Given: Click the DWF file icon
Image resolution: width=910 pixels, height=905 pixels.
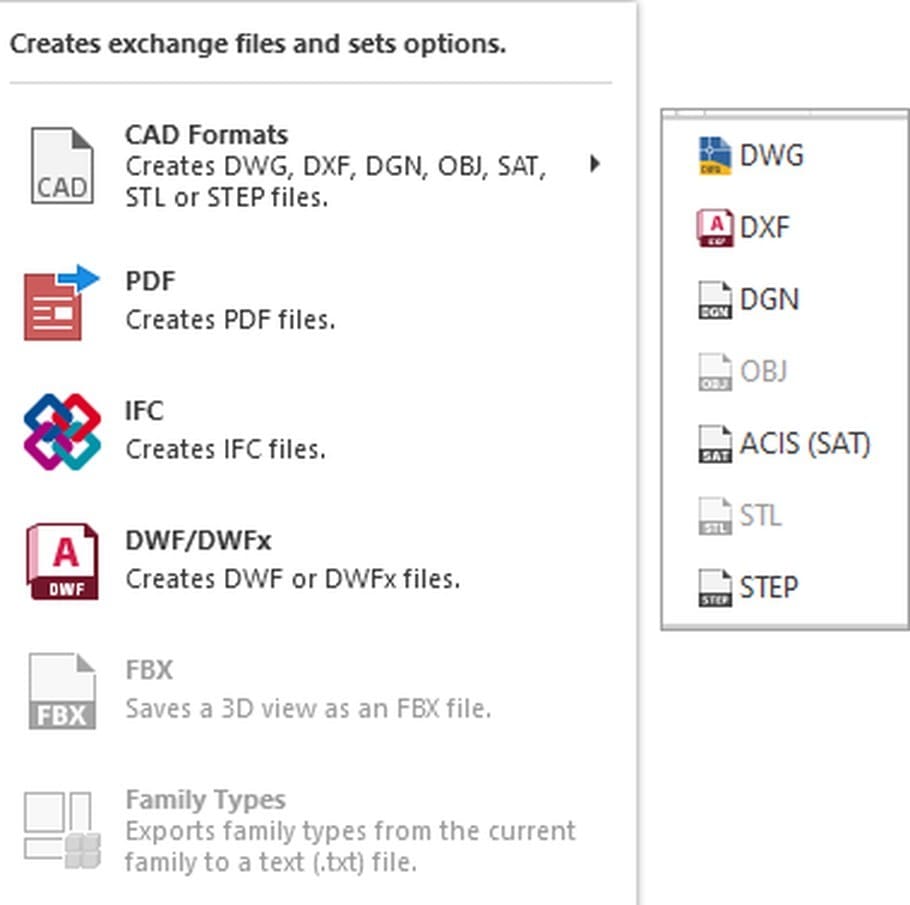Looking at the screenshot, I should [62, 561].
